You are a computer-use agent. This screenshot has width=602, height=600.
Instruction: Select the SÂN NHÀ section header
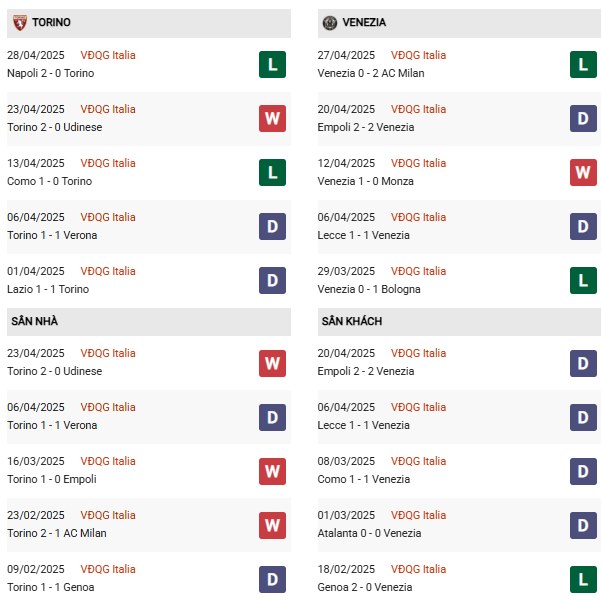(x=149, y=322)
